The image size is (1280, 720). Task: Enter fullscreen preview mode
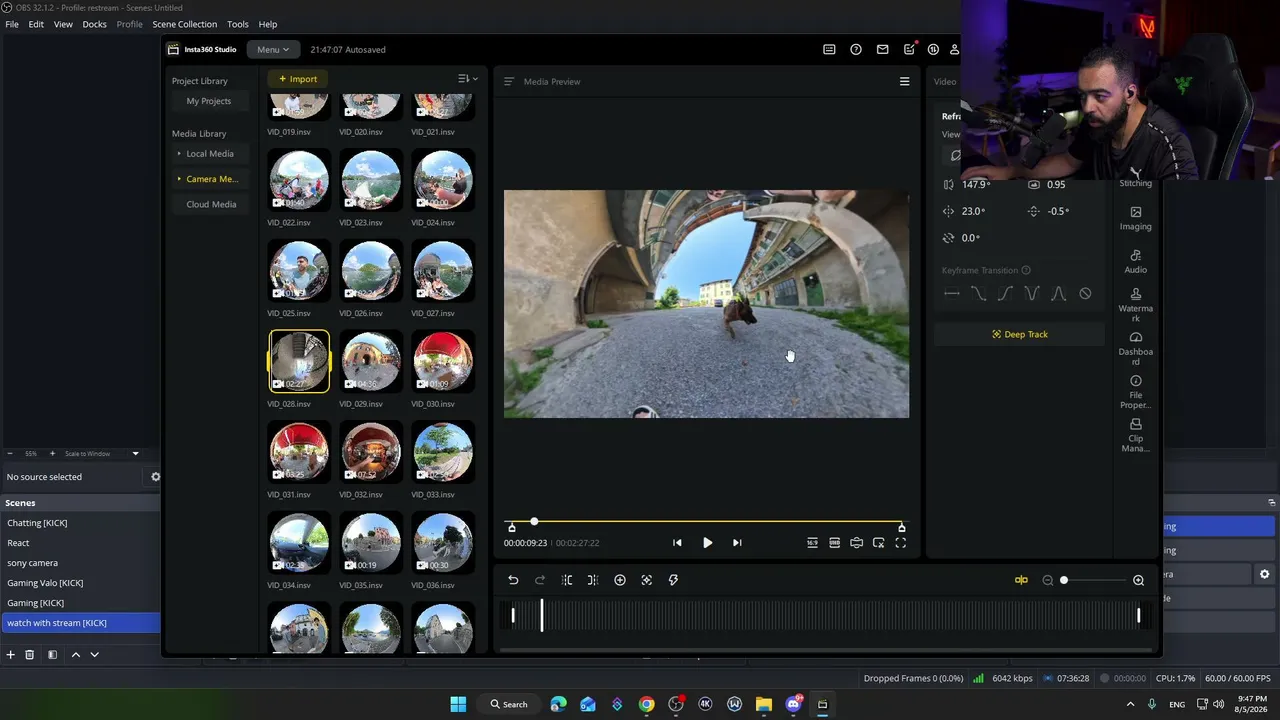[900, 543]
